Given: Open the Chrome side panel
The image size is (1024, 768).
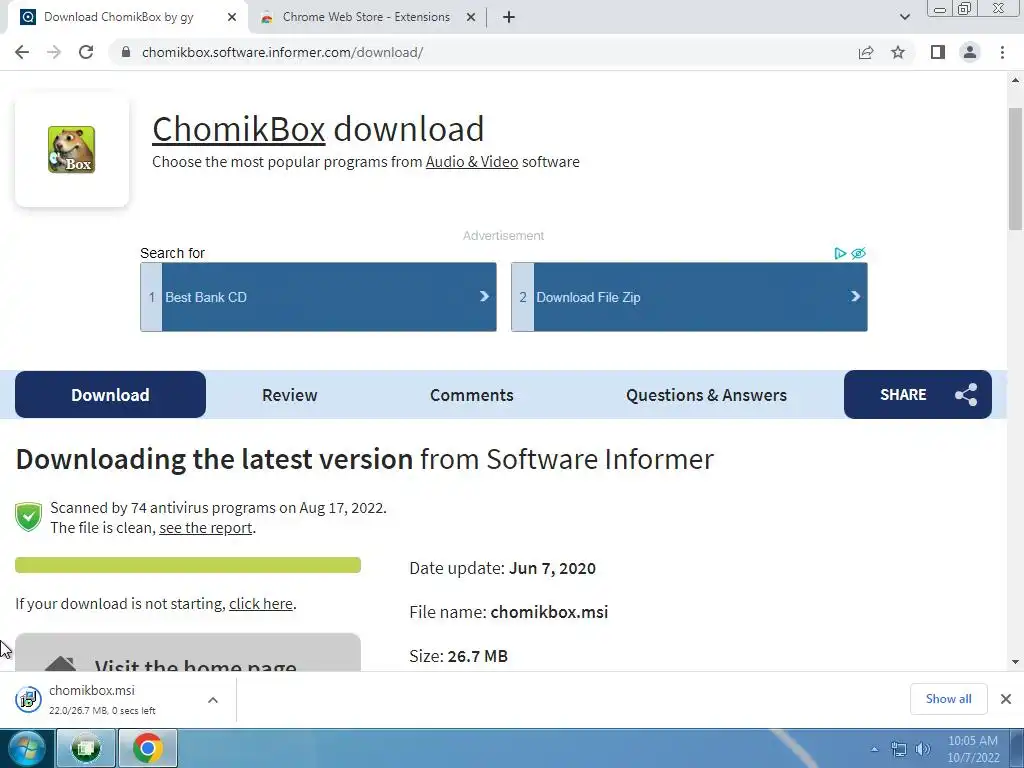Looking at the screenshot, I should pyautogui.click(x=938, y=52).
